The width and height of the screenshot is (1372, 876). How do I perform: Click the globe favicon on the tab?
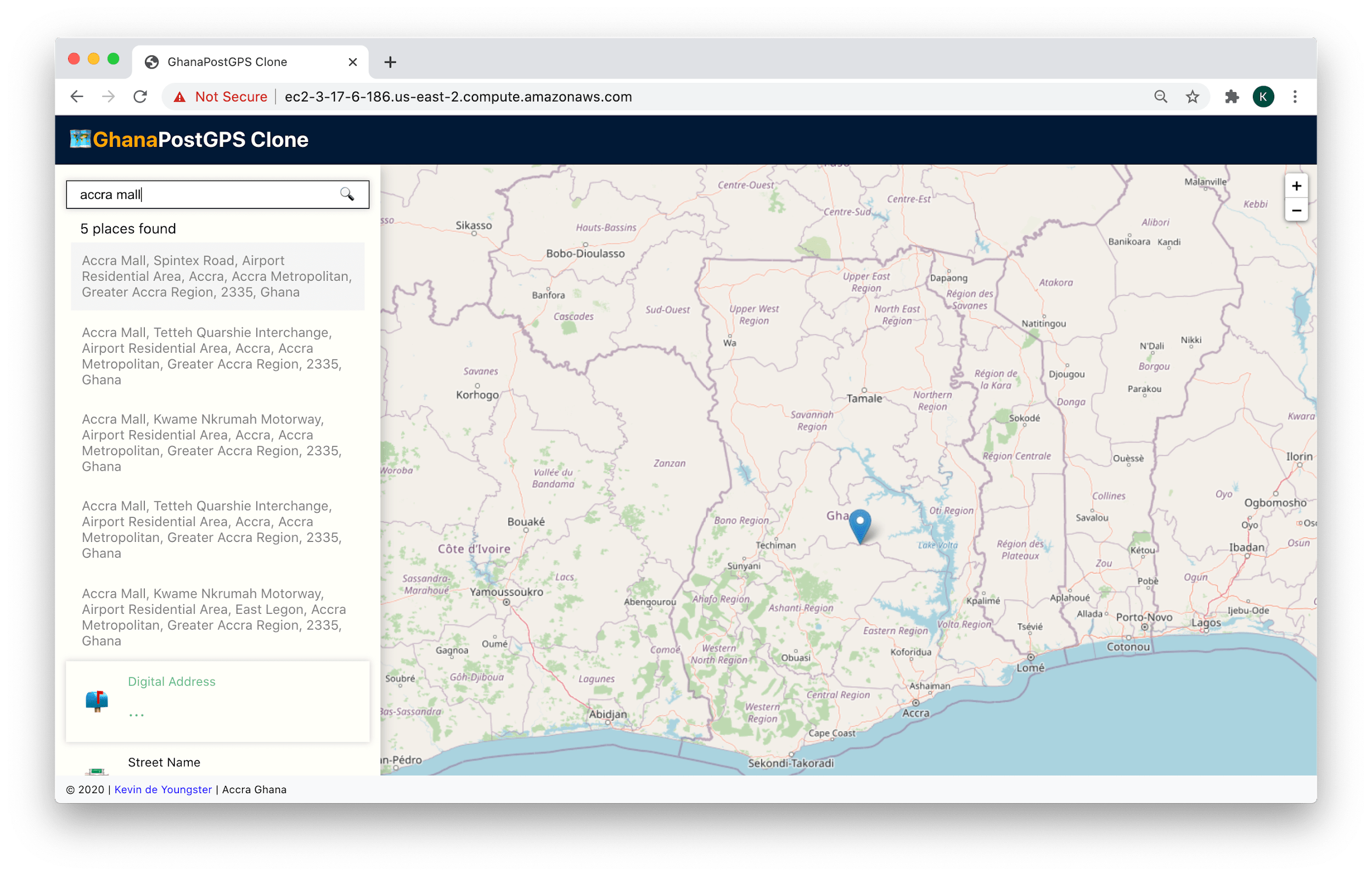(151, 61)
